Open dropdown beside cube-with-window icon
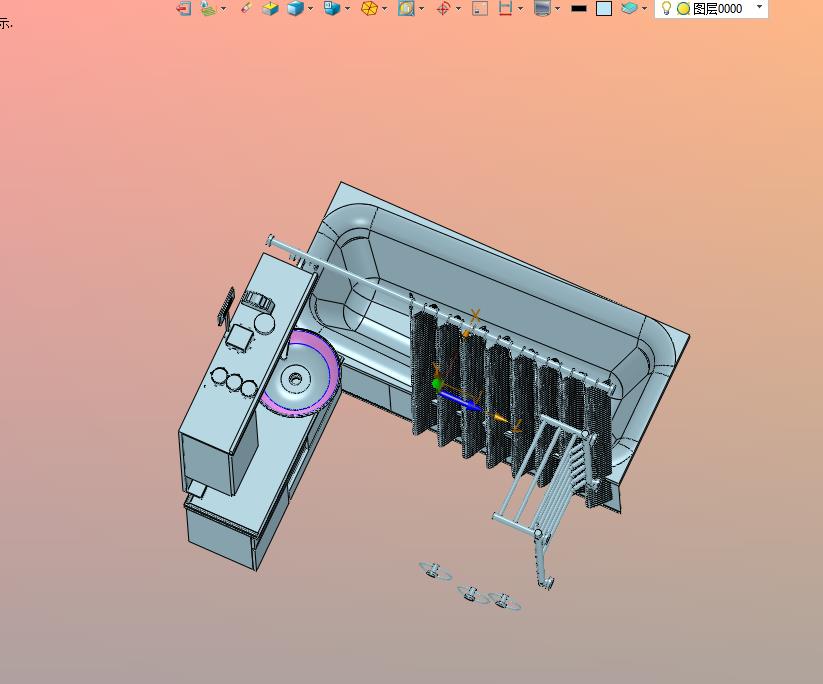 pyautogui.click(x=347, y=8)
